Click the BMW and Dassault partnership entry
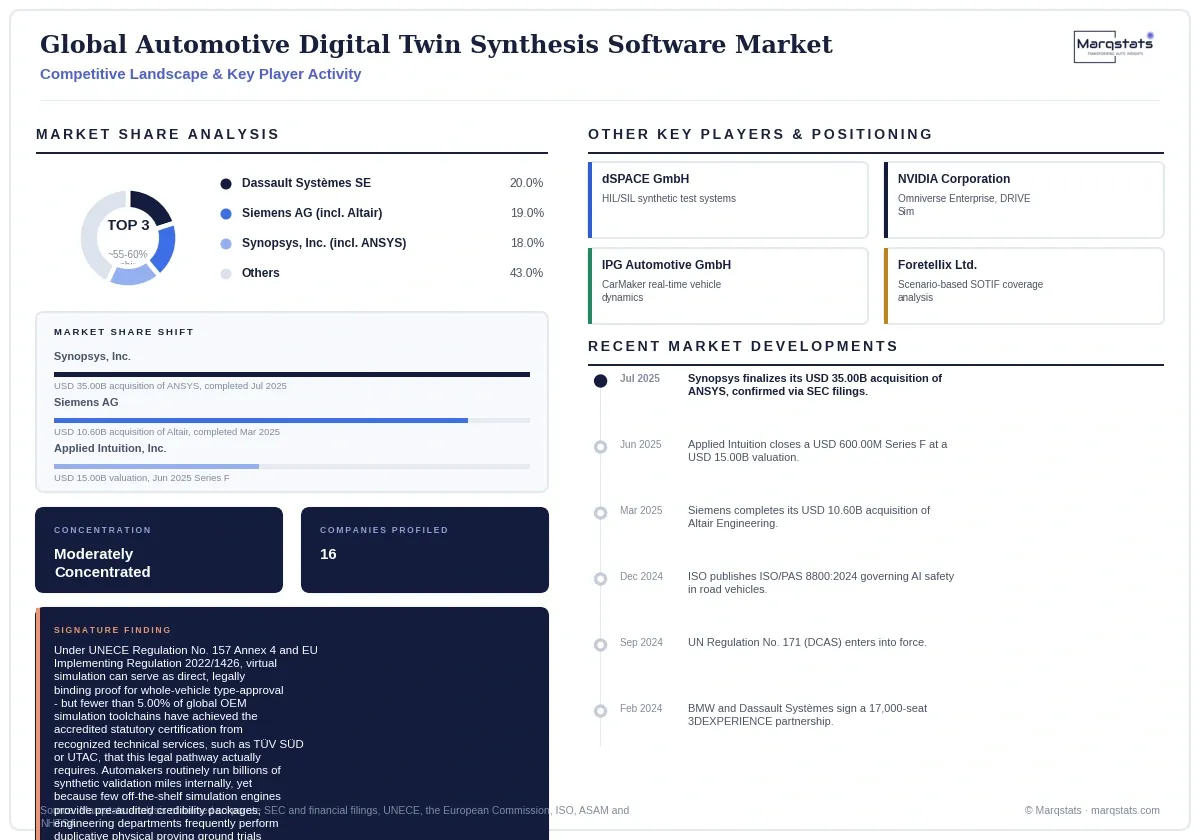The width and height of the screenshot is (1200, 840). point(807,715)
